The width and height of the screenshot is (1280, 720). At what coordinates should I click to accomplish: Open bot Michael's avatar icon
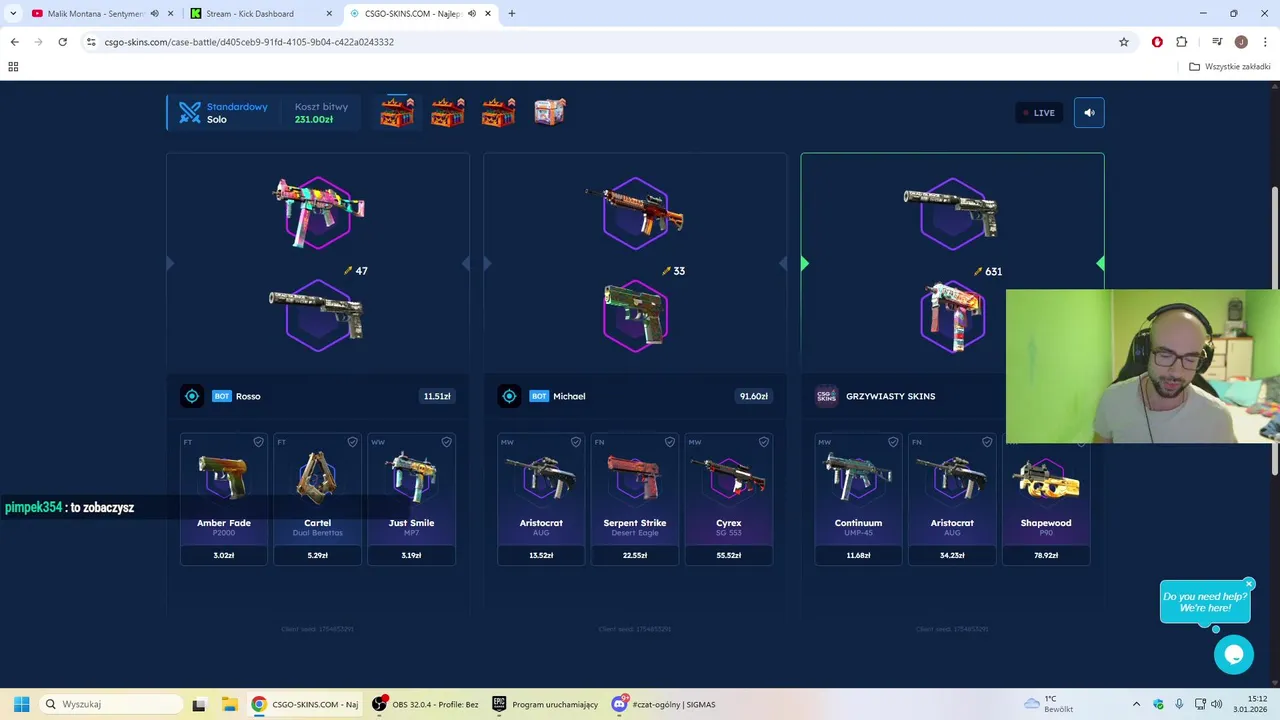coord(509,396)
